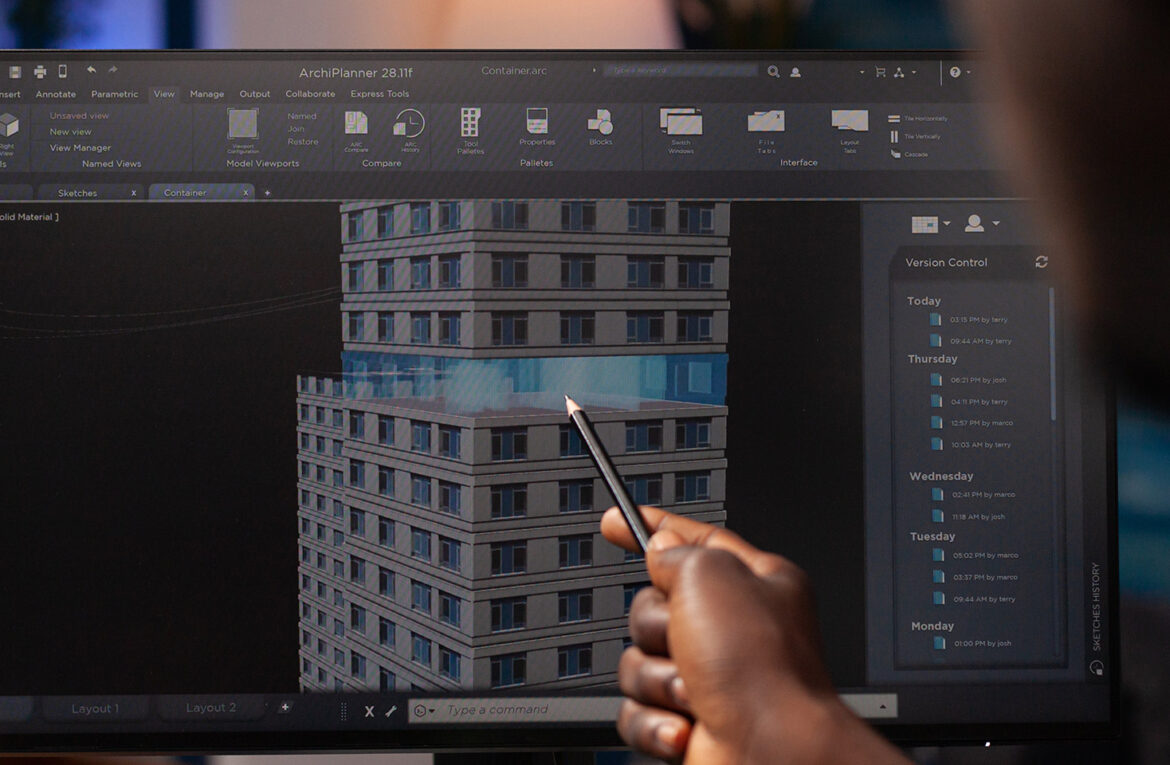1170x765 pixels.
Task: Click the person icon above Version Control
Action: click(x=974, y=223)
